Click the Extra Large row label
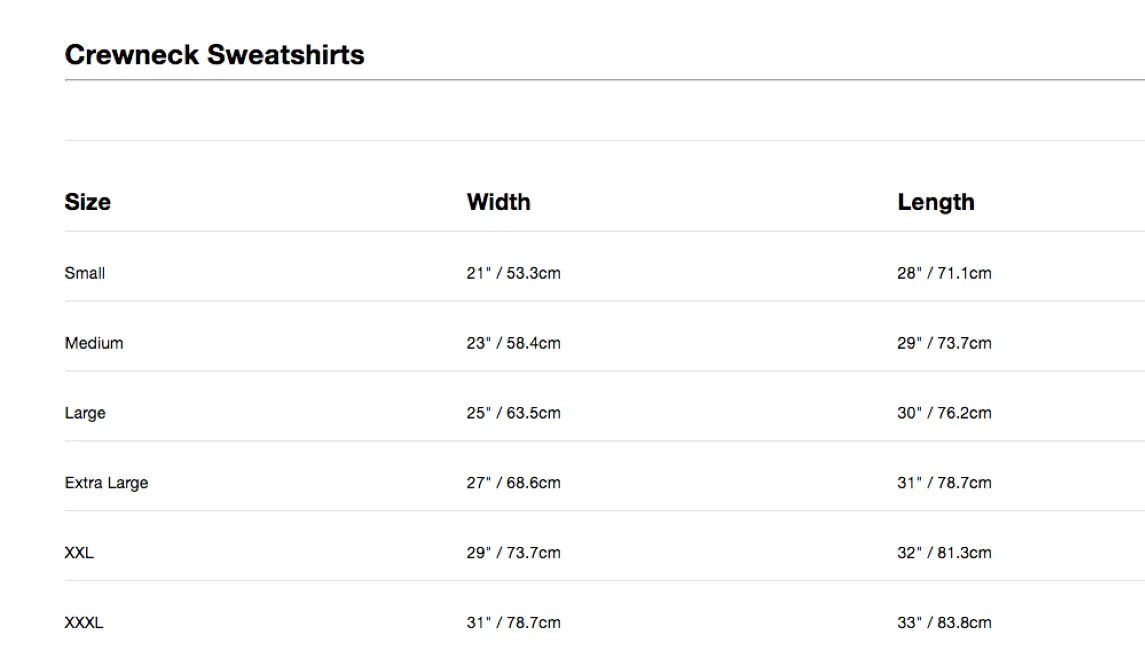 107,483
